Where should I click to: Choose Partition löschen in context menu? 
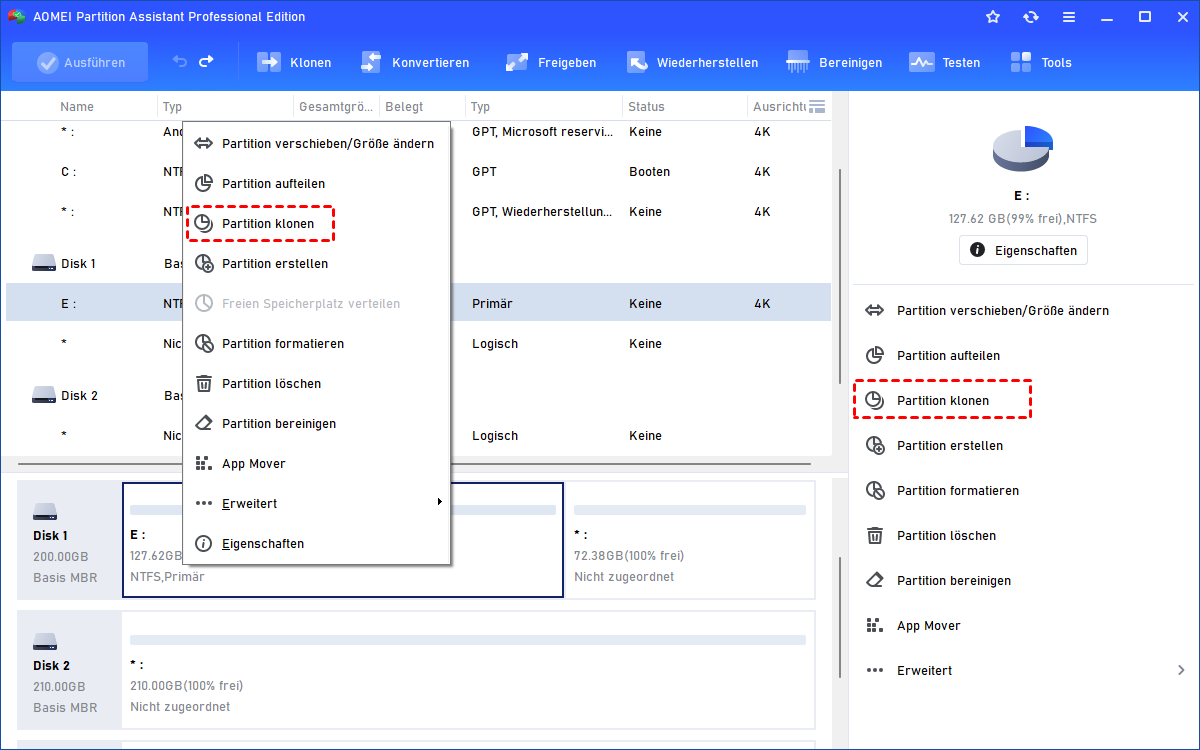click(x=317, y=384)
